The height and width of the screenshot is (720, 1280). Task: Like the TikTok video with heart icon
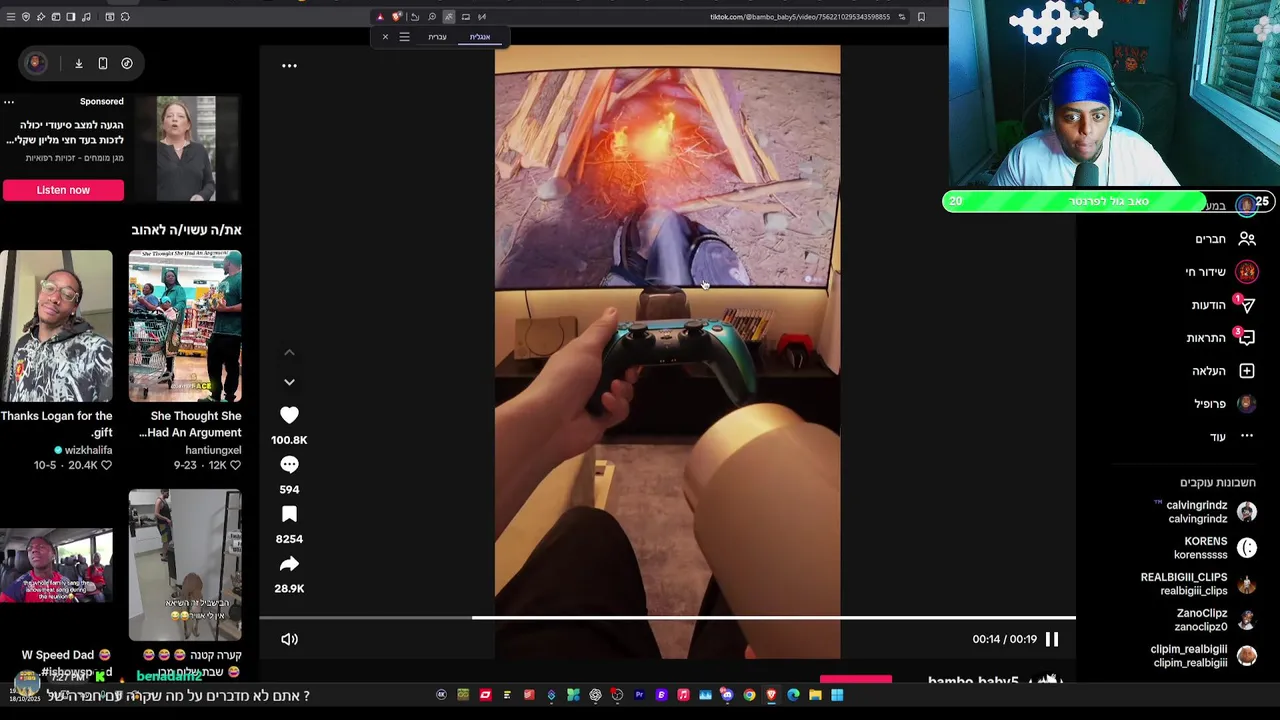pos(289,415)
